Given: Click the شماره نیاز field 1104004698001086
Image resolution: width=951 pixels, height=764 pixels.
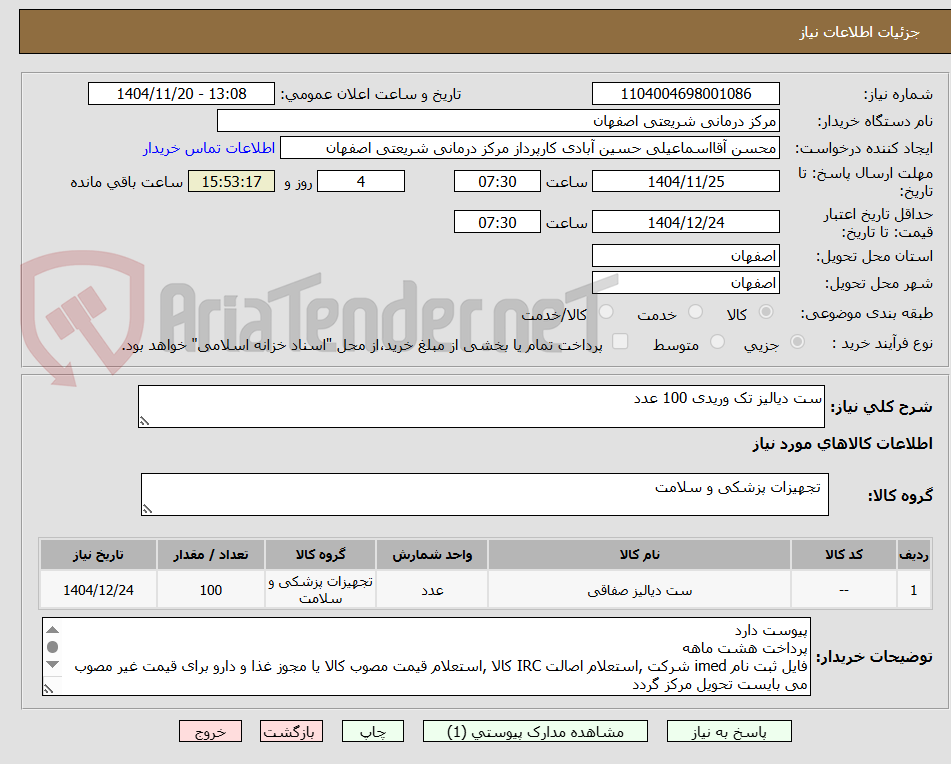Looking at the screenshot, I should (685, 94).
